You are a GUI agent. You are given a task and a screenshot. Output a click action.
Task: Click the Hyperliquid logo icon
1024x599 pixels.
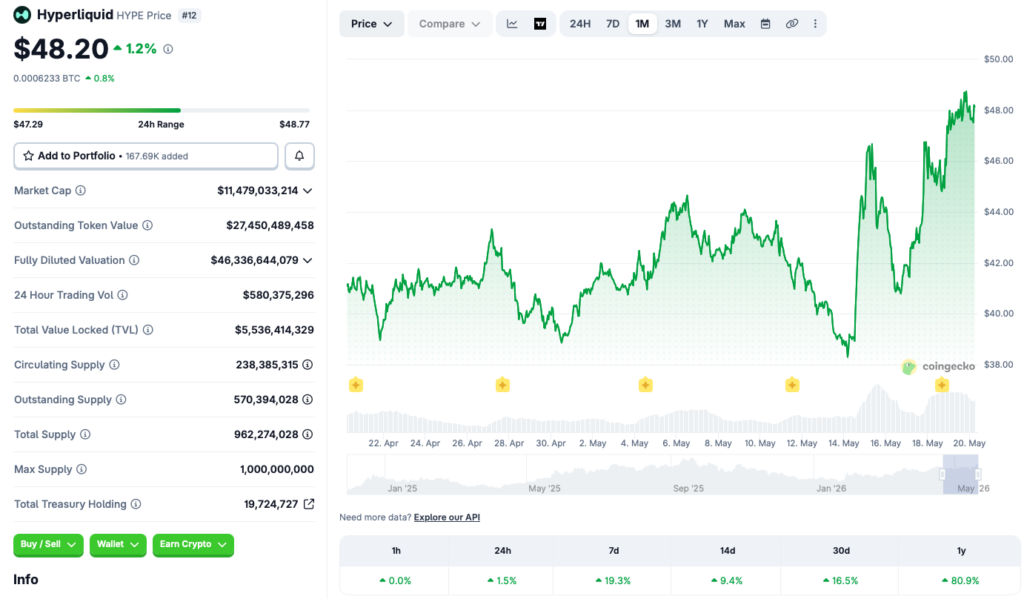[22, 14]
